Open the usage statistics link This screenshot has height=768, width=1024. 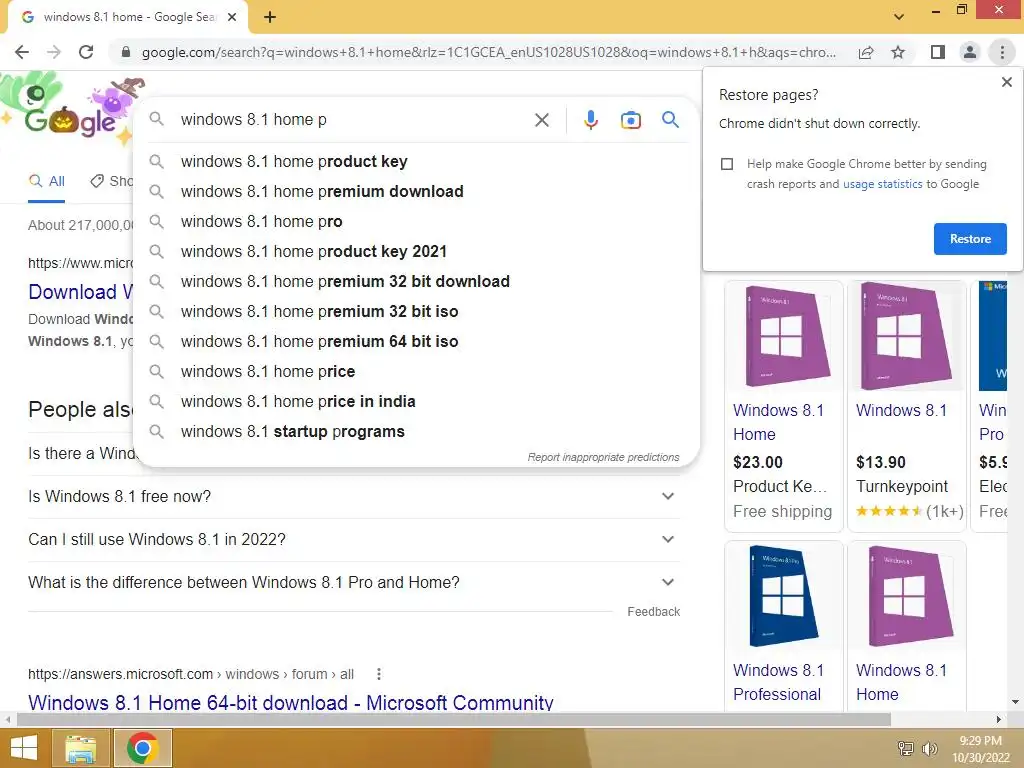pyautogui.click(x=882, y=184)
